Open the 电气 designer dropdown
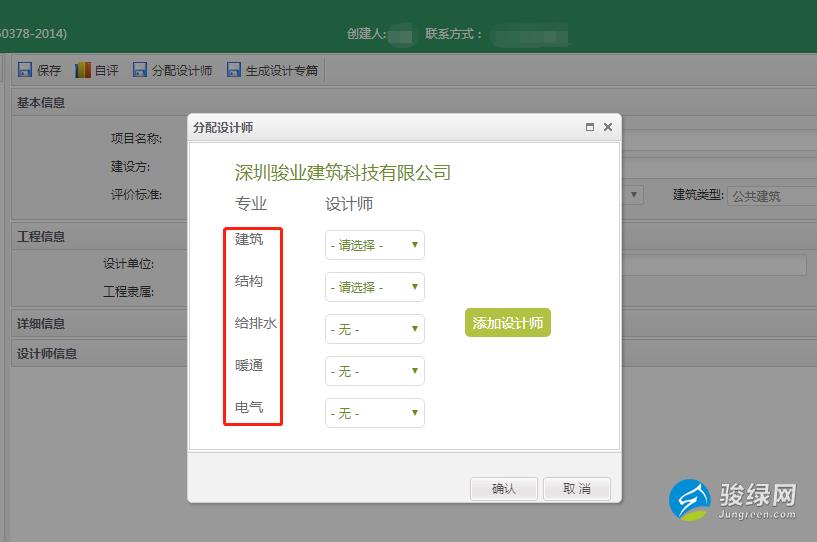Image resolution: width=817 pixels, height=542 pixels. pyautogui.click(x=375, y=413)
